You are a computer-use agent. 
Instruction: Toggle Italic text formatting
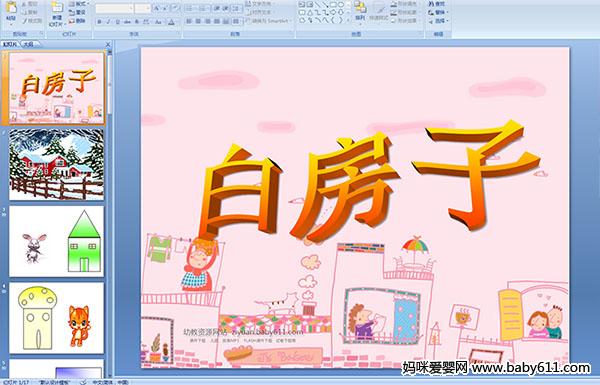pos(108,22)
